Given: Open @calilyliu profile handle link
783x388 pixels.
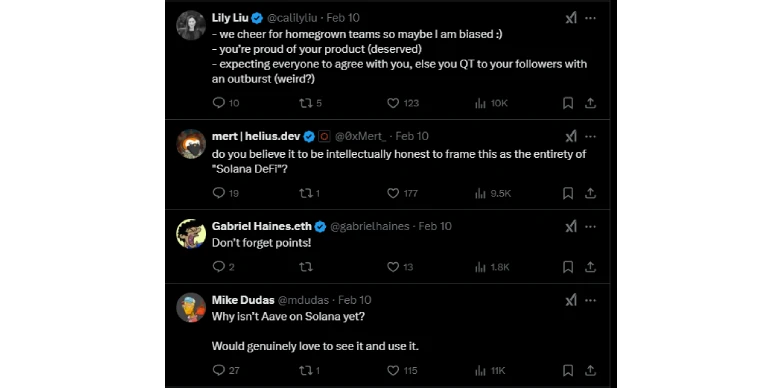Looking at the screenshot, I should 292,18.
